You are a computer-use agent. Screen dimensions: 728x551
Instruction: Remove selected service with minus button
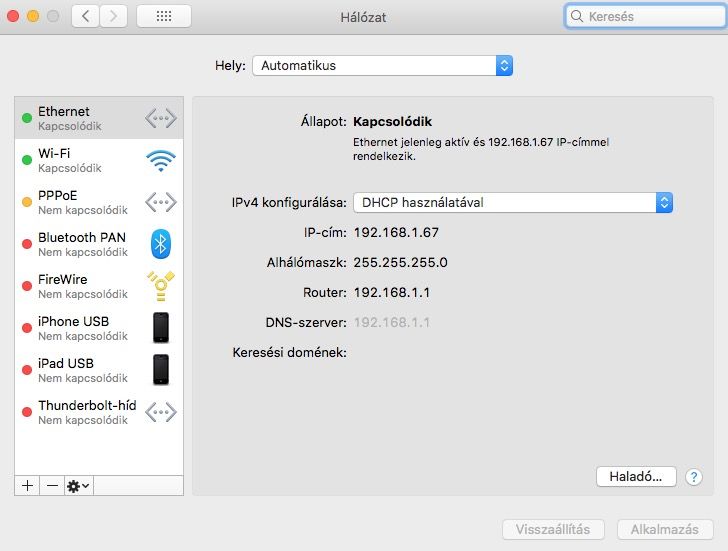click(52, 486)
